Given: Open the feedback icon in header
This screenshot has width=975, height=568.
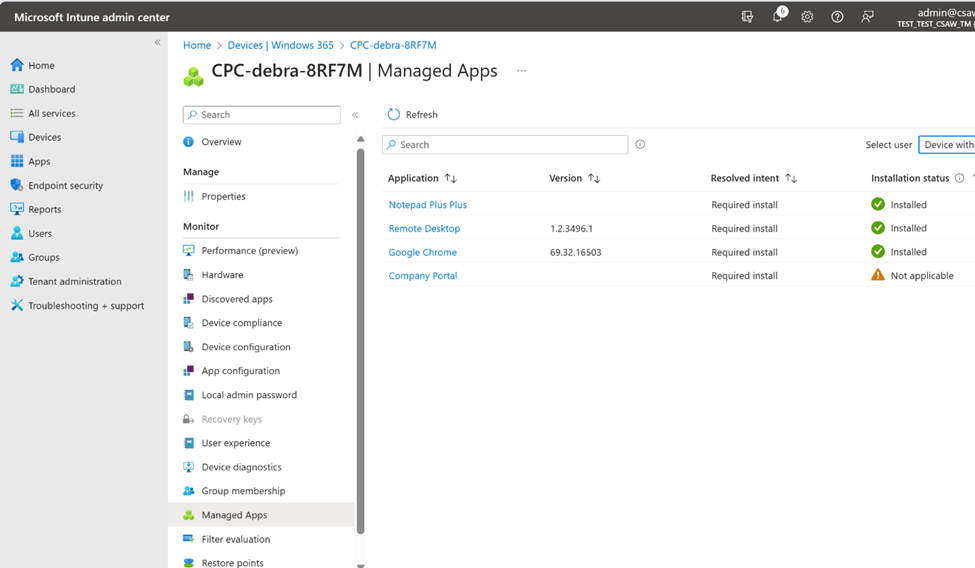Looking at the screenshot, I should [x=867, y=17].
